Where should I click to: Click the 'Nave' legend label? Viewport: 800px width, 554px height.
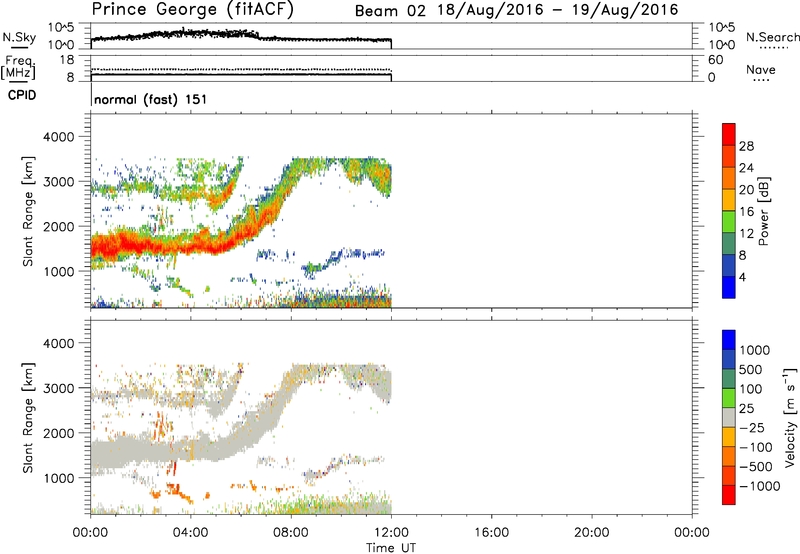coord(761,69)
